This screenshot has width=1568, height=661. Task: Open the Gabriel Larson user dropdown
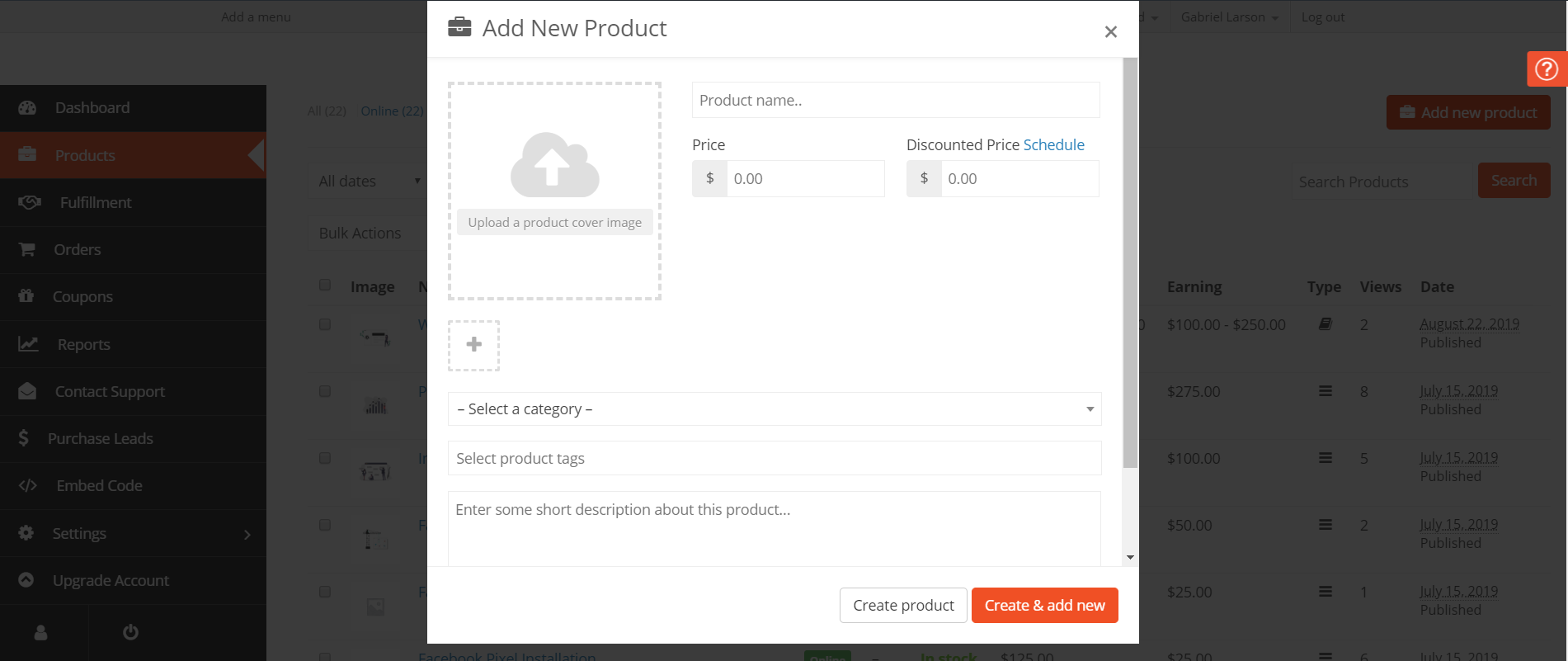[1229, 17]
